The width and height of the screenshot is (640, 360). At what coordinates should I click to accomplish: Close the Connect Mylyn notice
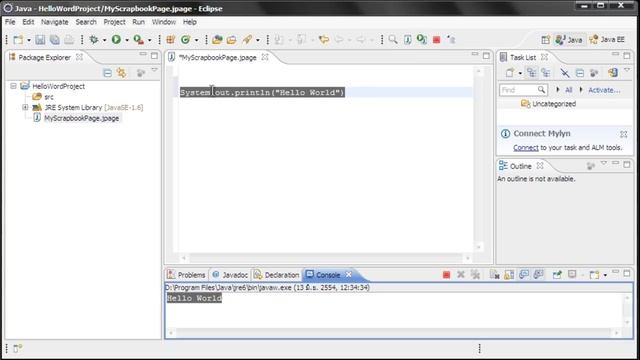point(623,134)
